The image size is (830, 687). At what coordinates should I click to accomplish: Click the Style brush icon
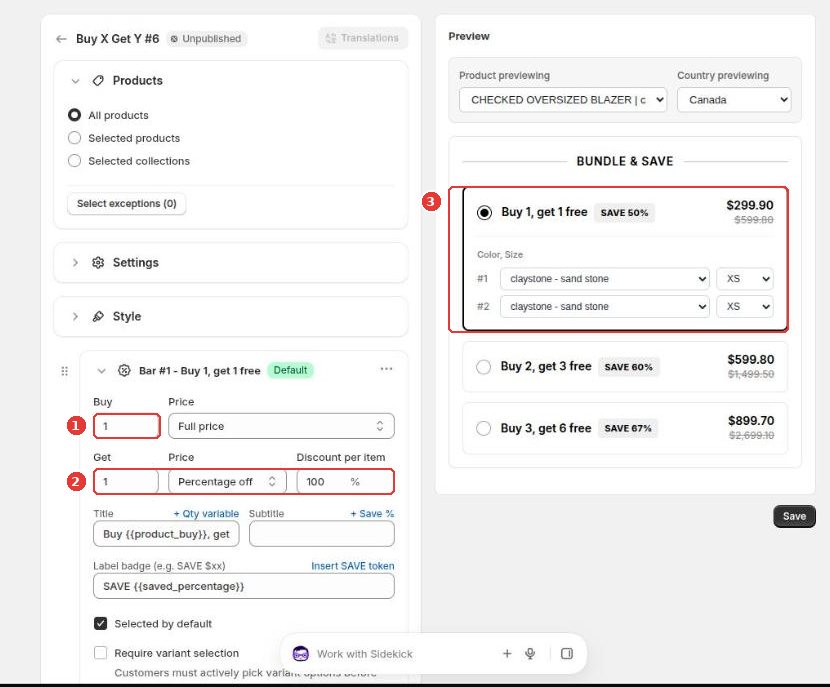click(x=98, y=317)
